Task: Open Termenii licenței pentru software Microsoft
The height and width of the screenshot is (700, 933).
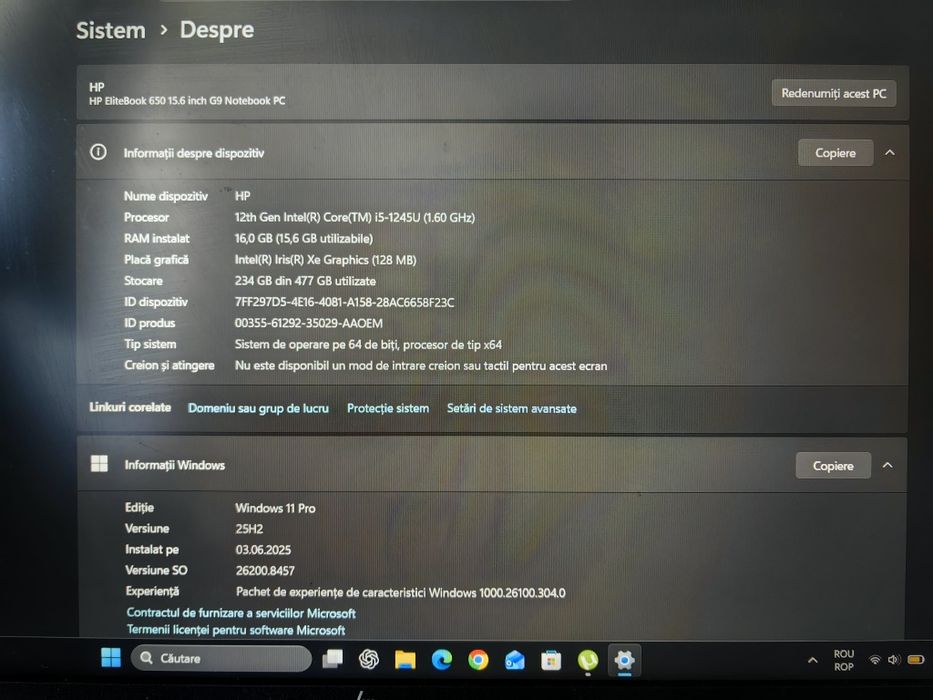Action: (236, 630)
